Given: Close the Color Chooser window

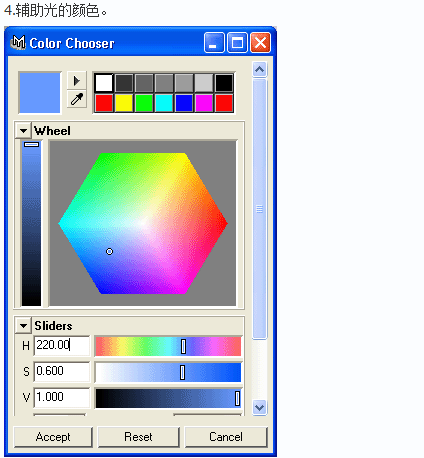Looking at the screenshot, I should click(260, 43).
